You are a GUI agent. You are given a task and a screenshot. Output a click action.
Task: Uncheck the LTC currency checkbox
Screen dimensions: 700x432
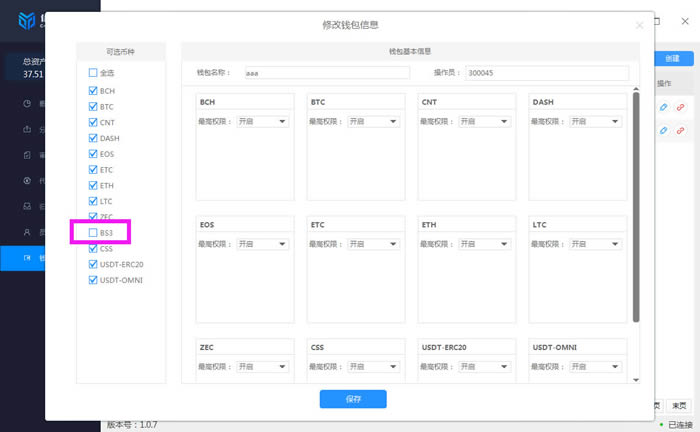click(x=93, y=201)
